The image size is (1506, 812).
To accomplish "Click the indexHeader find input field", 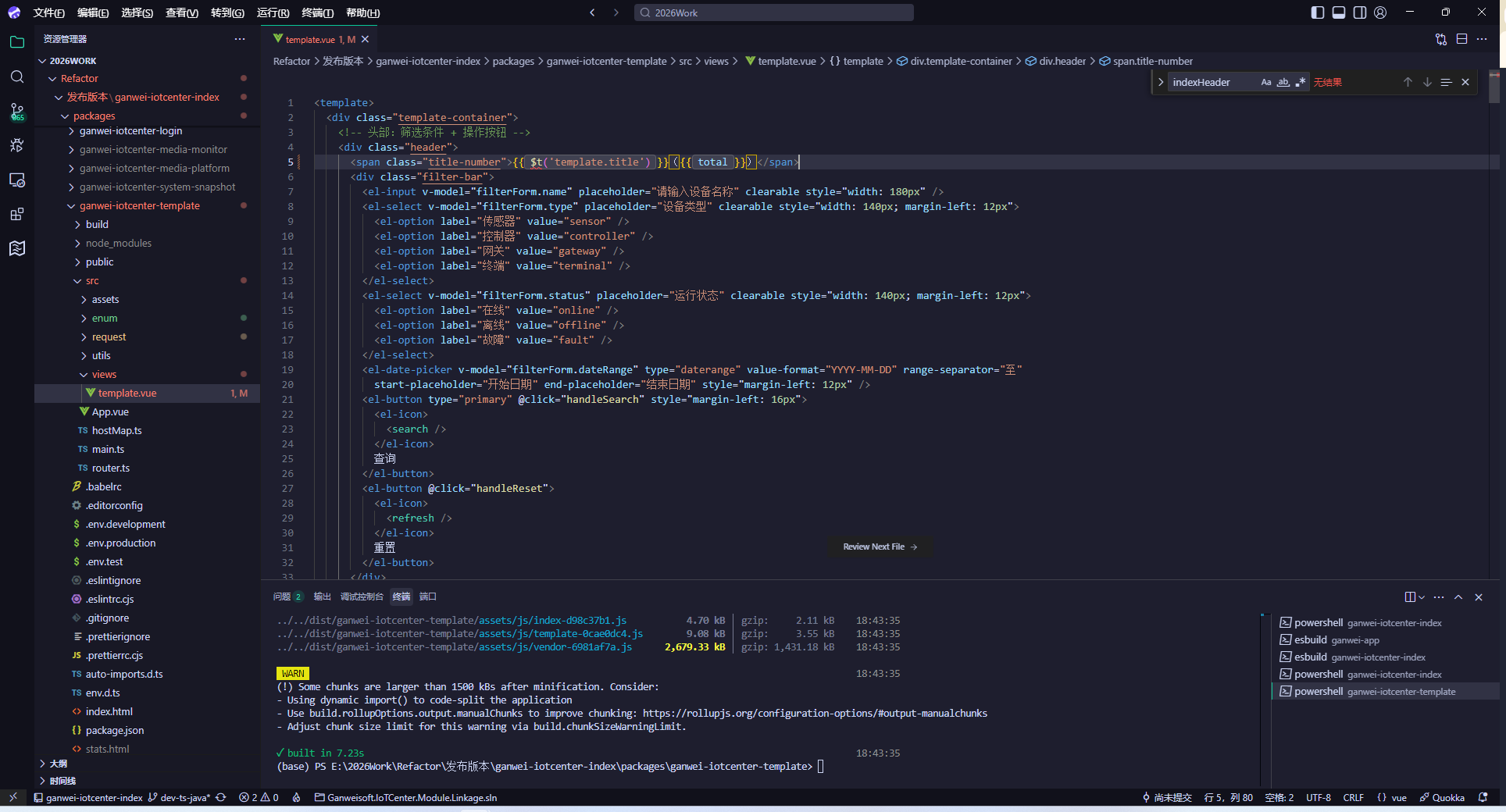I will tap(1212, 82).
